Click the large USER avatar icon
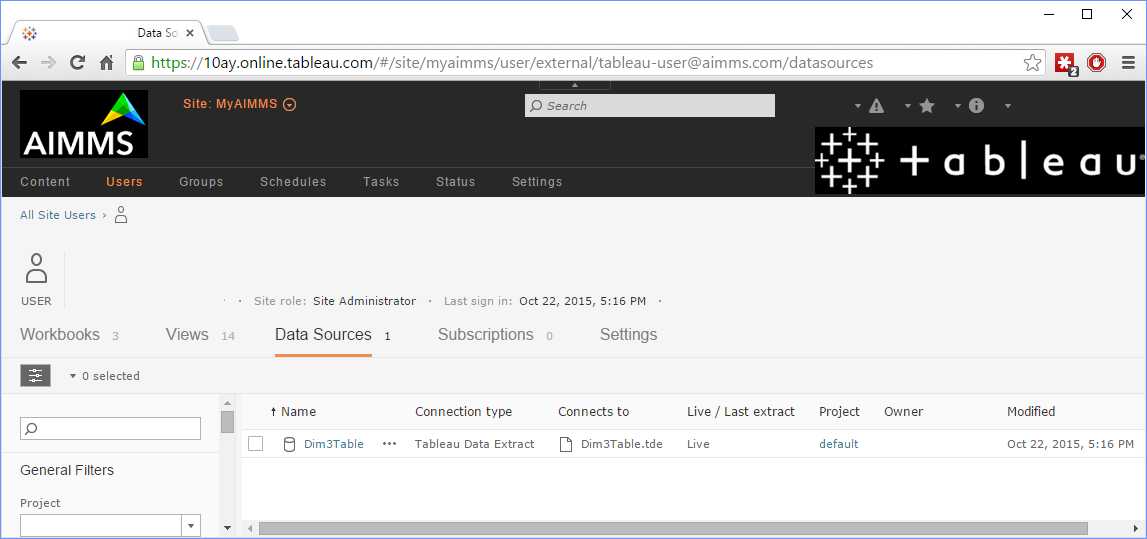The width and height of the screenshot is (1147, 539). [x=36, y=269]
